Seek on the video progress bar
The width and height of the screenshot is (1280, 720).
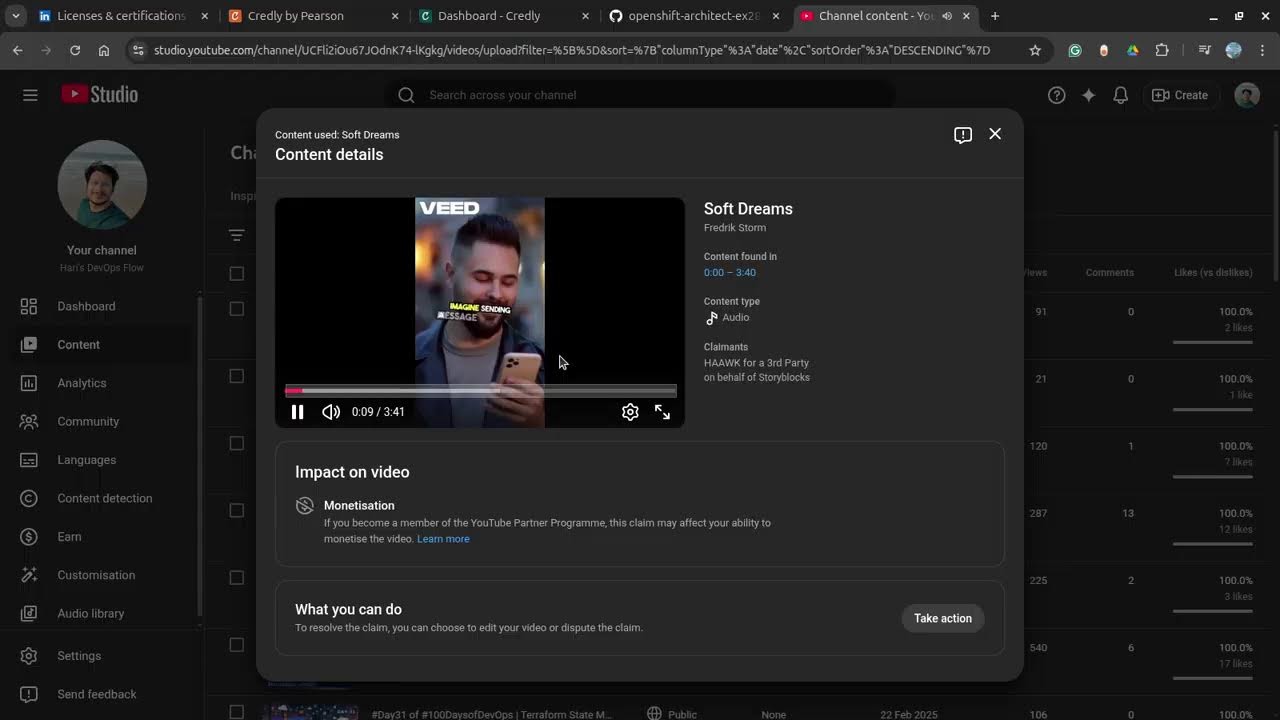pos(481,391)
